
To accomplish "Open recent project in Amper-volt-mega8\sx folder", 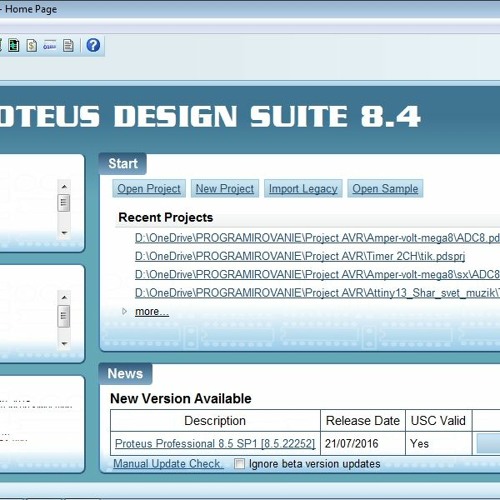I will click(x=317, y=275).
